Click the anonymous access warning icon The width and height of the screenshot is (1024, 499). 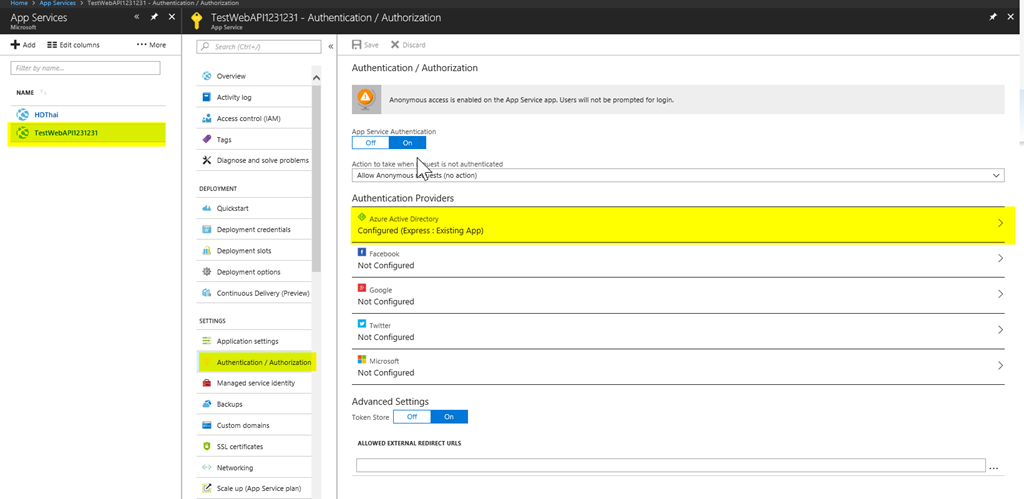(x=366, y=99)
